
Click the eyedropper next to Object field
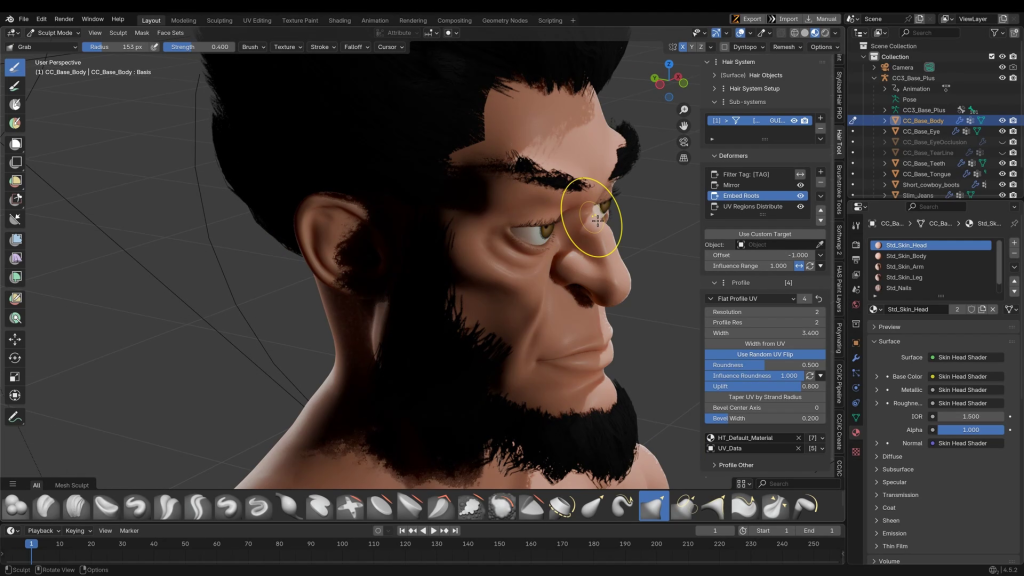coord(820,244)
